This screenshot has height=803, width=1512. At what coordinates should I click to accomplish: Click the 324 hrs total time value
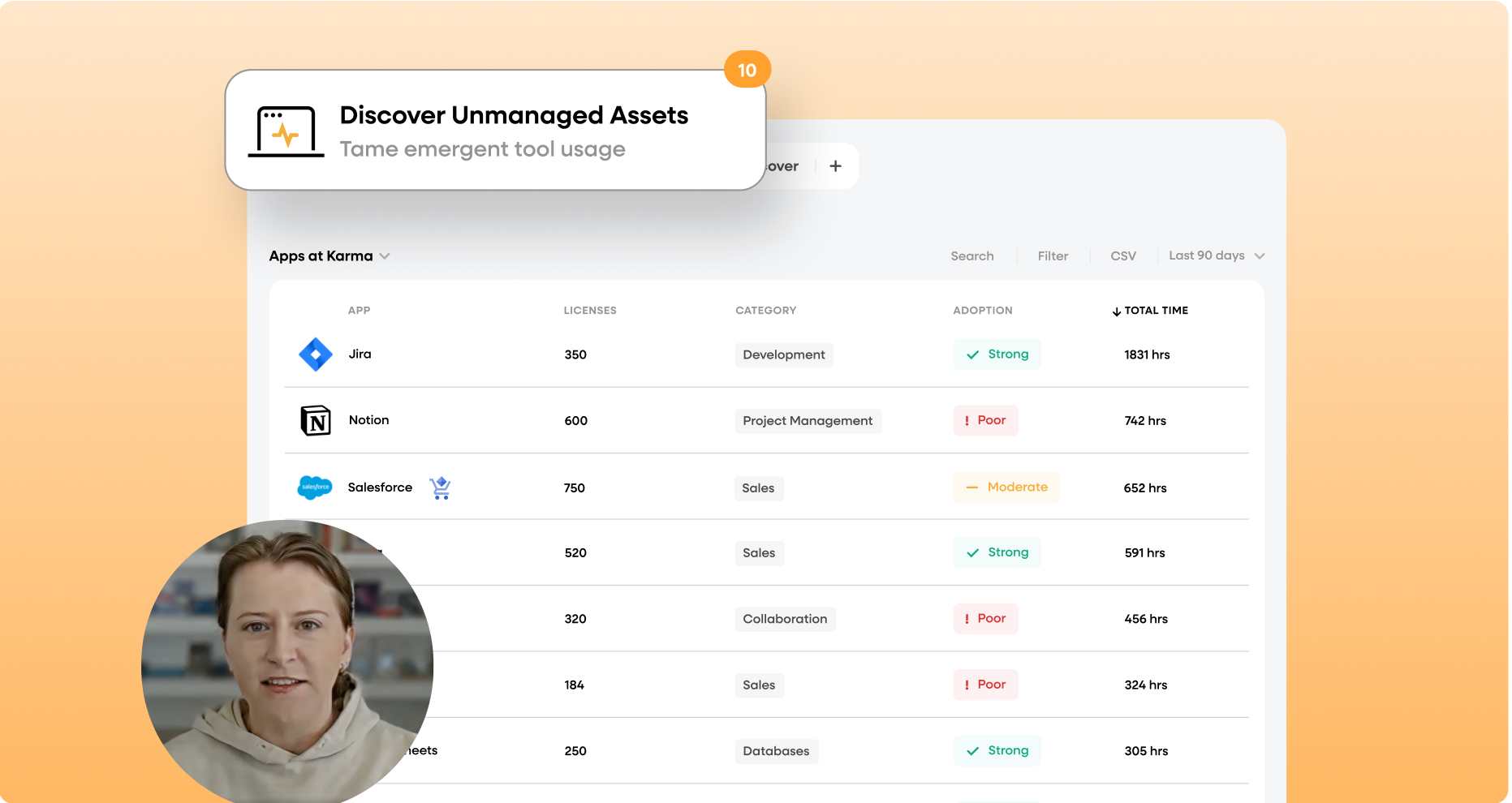point(1146,685)
